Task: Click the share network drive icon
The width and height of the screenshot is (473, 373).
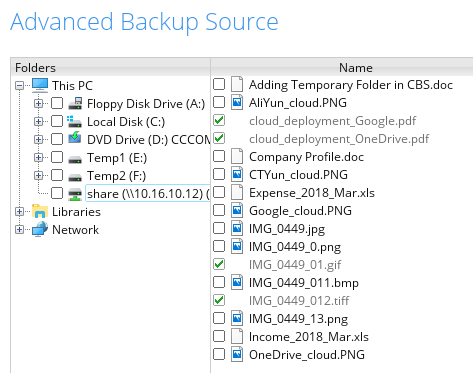Action: (x=75, y=193)
